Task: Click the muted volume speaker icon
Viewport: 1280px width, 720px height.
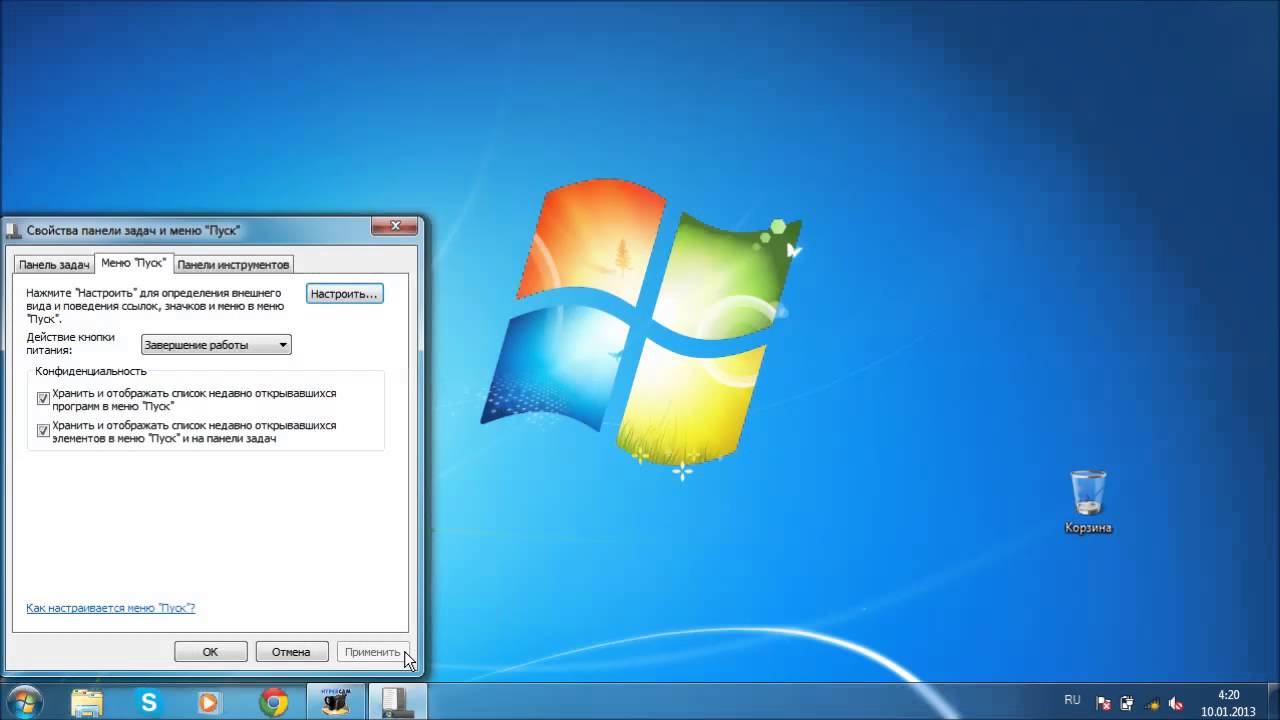Action: [x=1176, y=703]
